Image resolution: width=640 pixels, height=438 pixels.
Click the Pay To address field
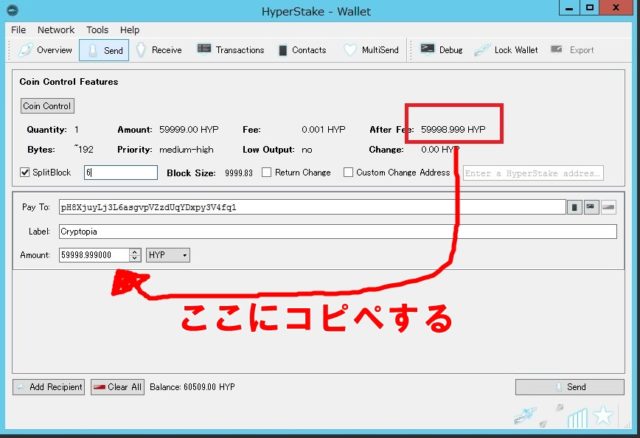coord(312,207)
